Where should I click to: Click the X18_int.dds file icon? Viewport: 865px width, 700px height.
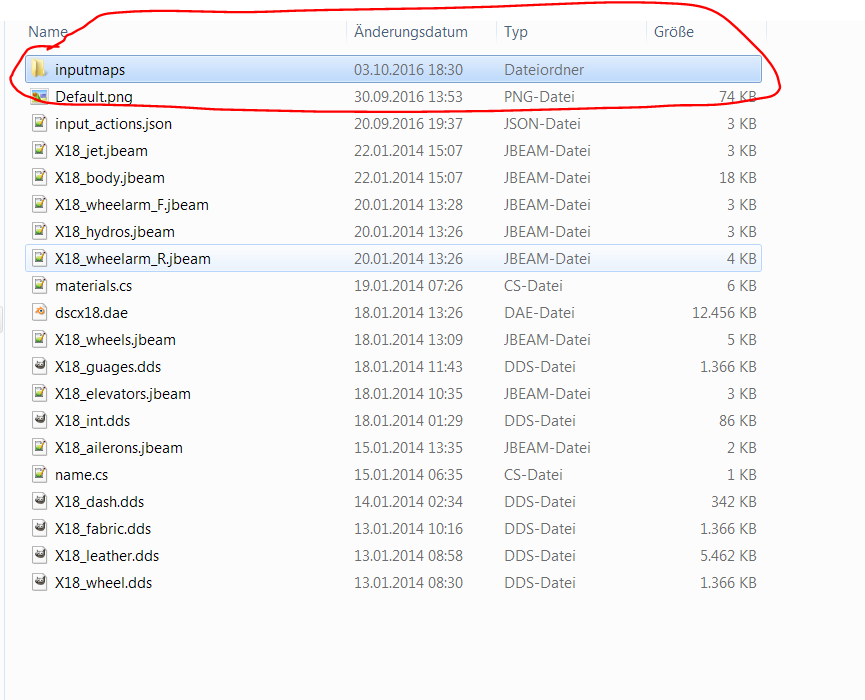pos(39,420)
